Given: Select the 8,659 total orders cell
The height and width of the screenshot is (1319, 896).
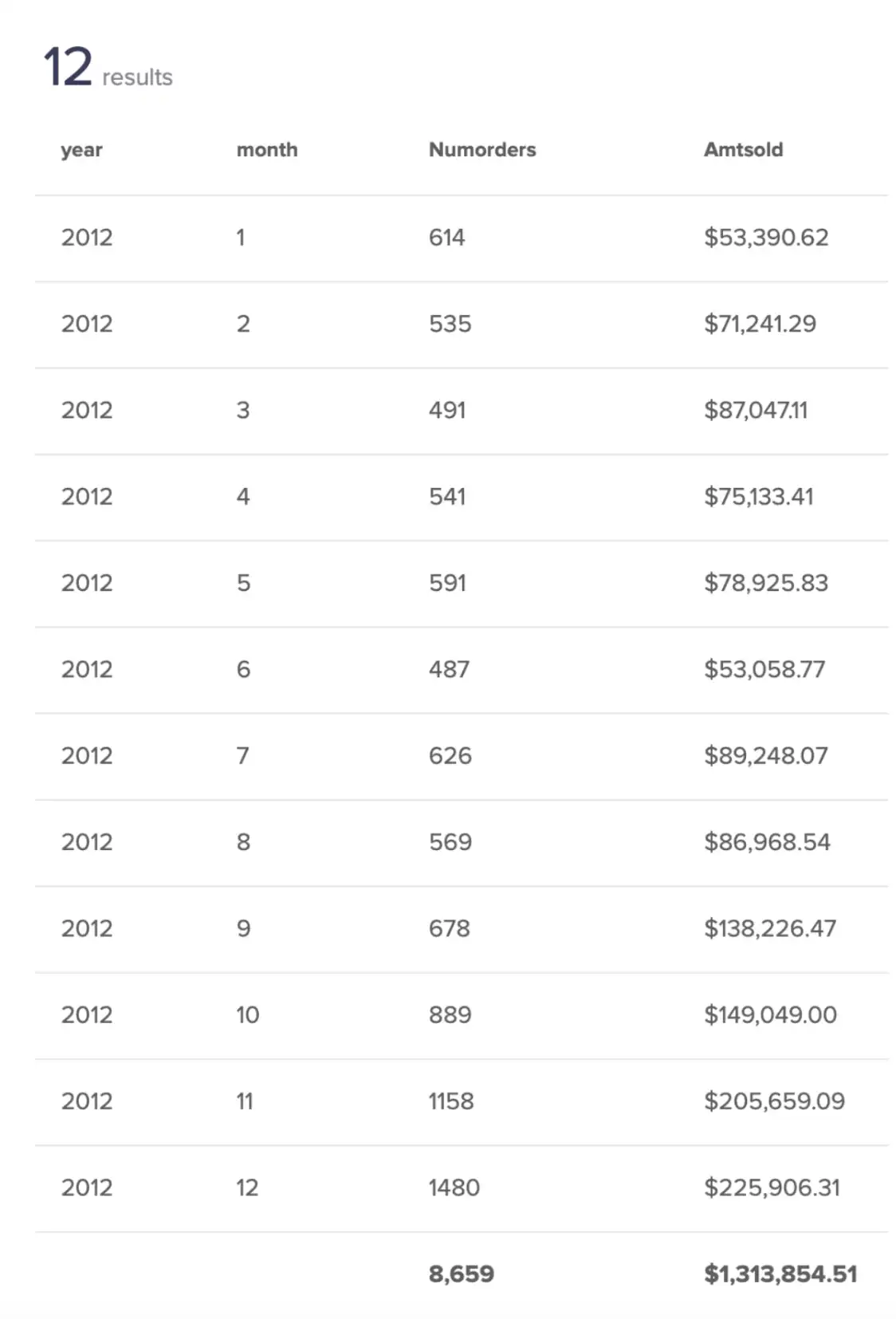Looking at the screenshot, I should click(x=462, y=1274).
